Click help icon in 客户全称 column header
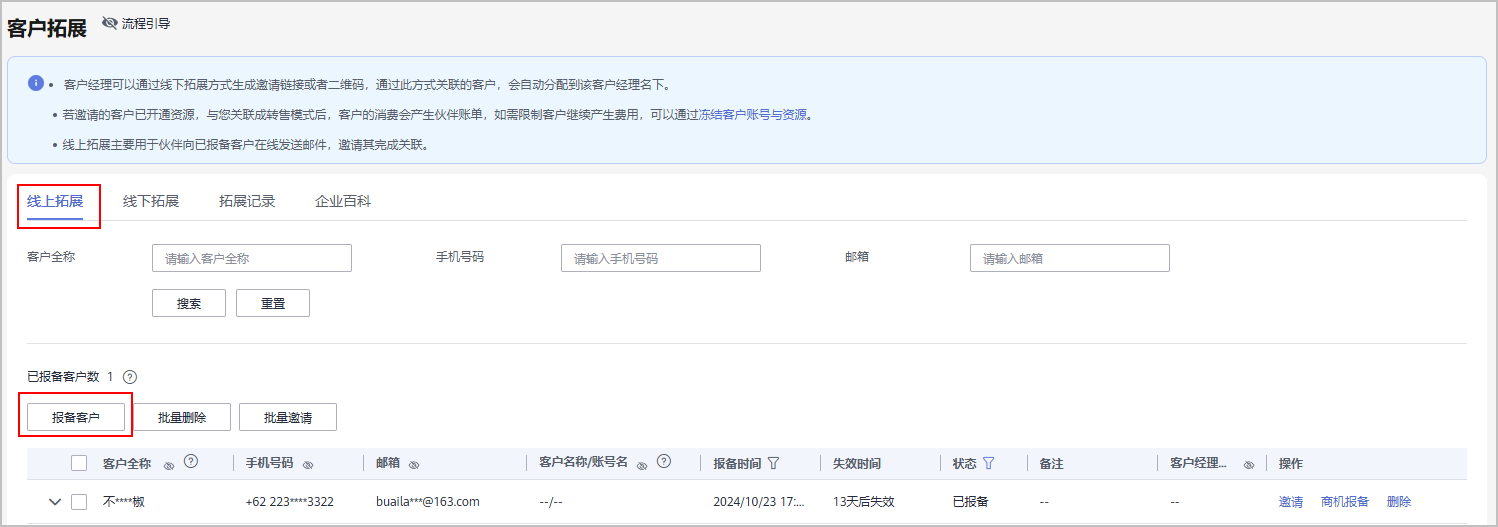Image resolution: width=1498 pixels, height=527 pixels. coord(191,462)
